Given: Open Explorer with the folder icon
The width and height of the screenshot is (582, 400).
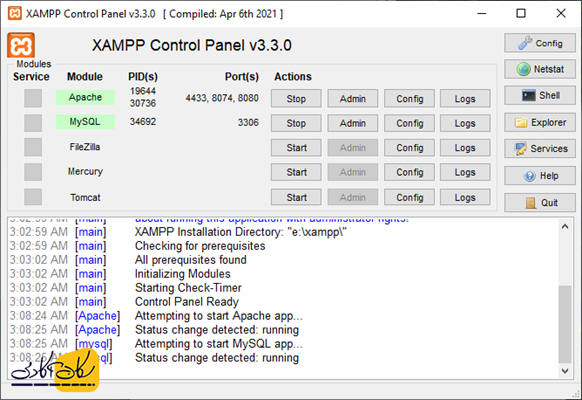Looking at the screenshot, I should coord(540,122).
